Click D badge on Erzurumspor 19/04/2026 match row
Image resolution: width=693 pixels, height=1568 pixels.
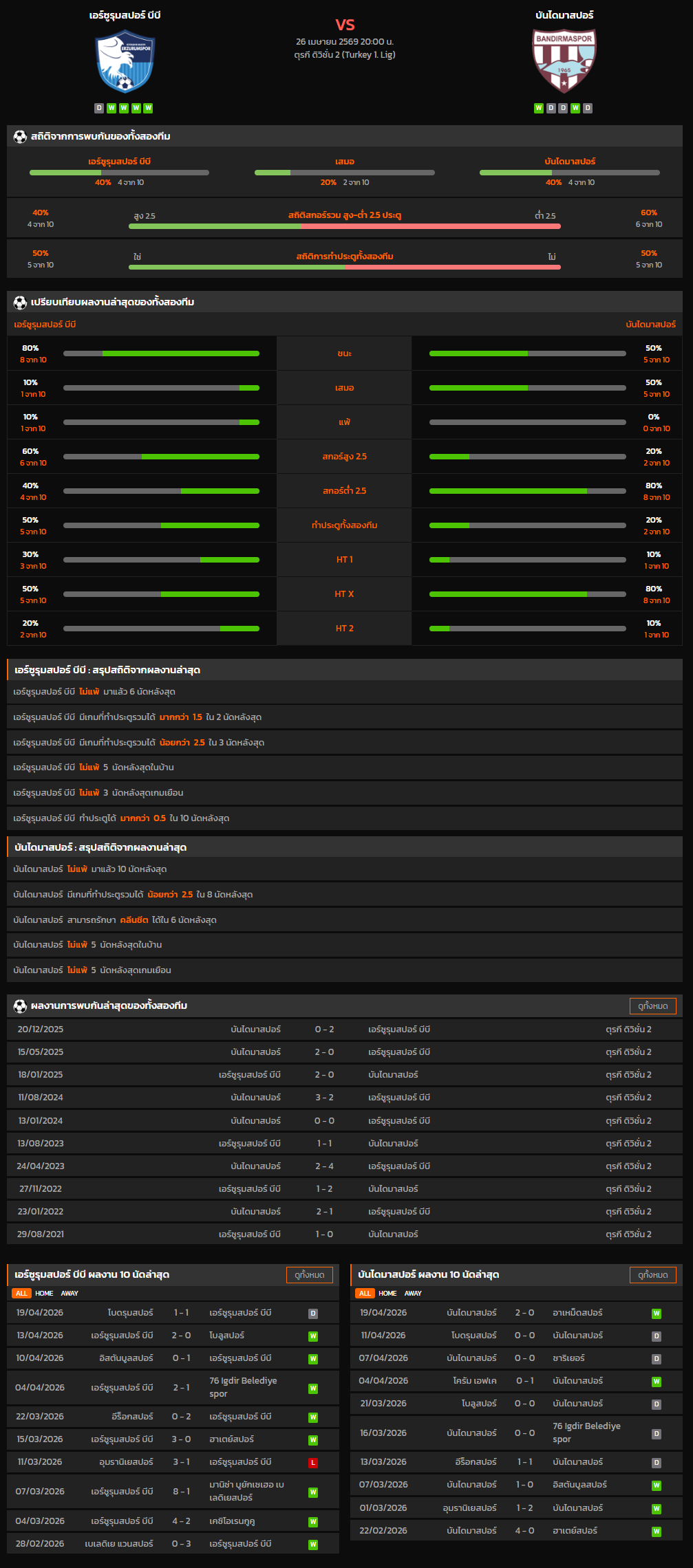[313, 1314]
